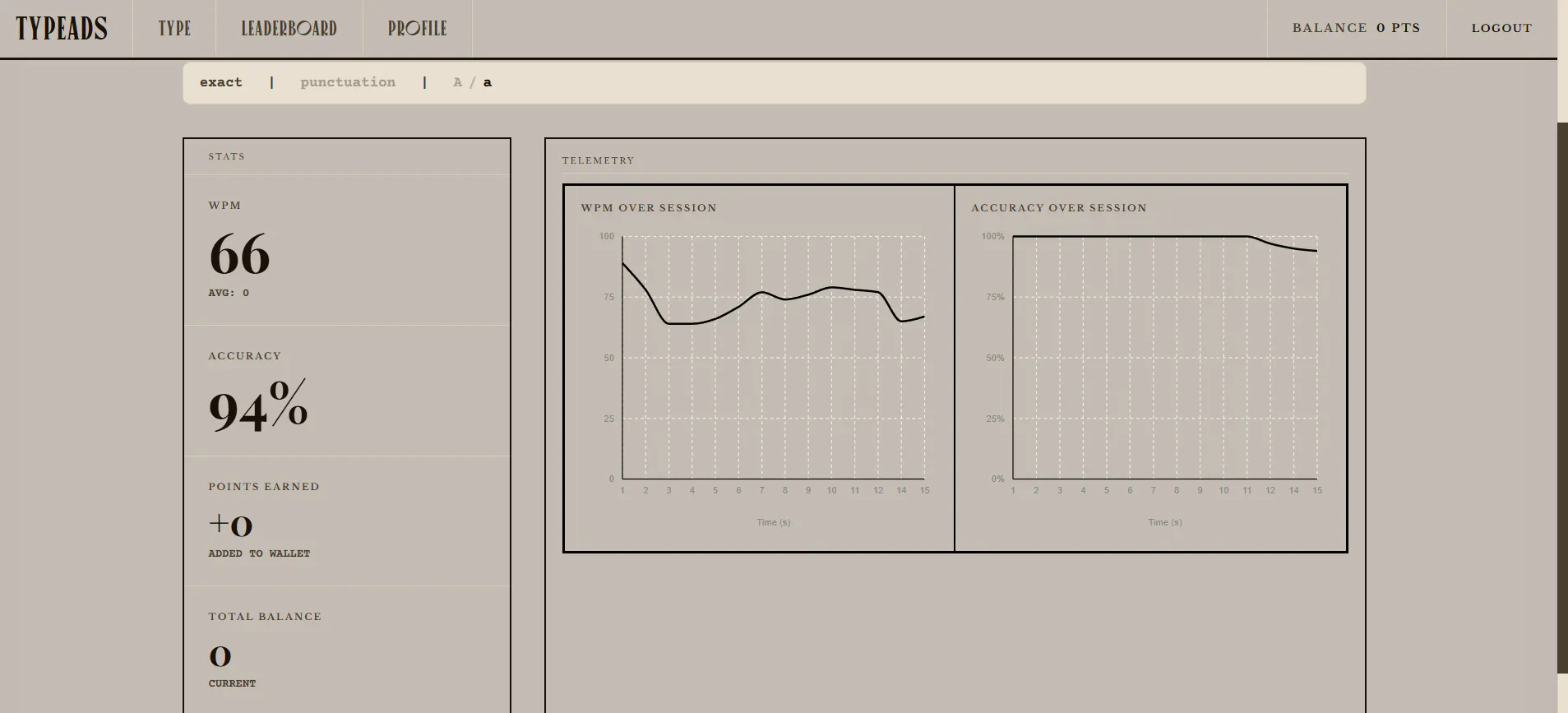The image size is (1568, 713).
Task: Click the 50 label on WPM chart axis
Action: [608, 358]
